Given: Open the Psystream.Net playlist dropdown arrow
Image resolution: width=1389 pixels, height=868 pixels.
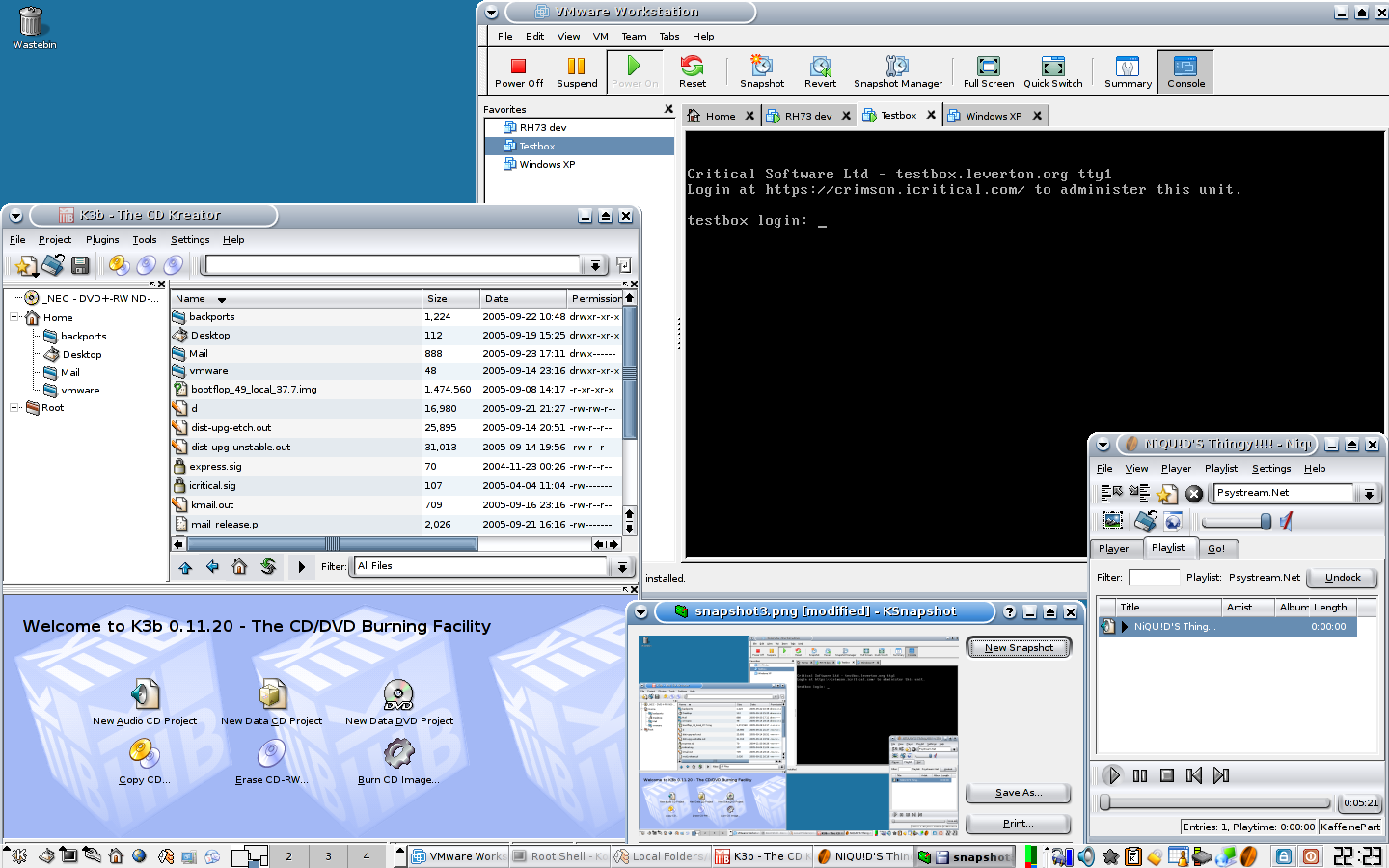Looking at the screenshot, I should 1368,494.
